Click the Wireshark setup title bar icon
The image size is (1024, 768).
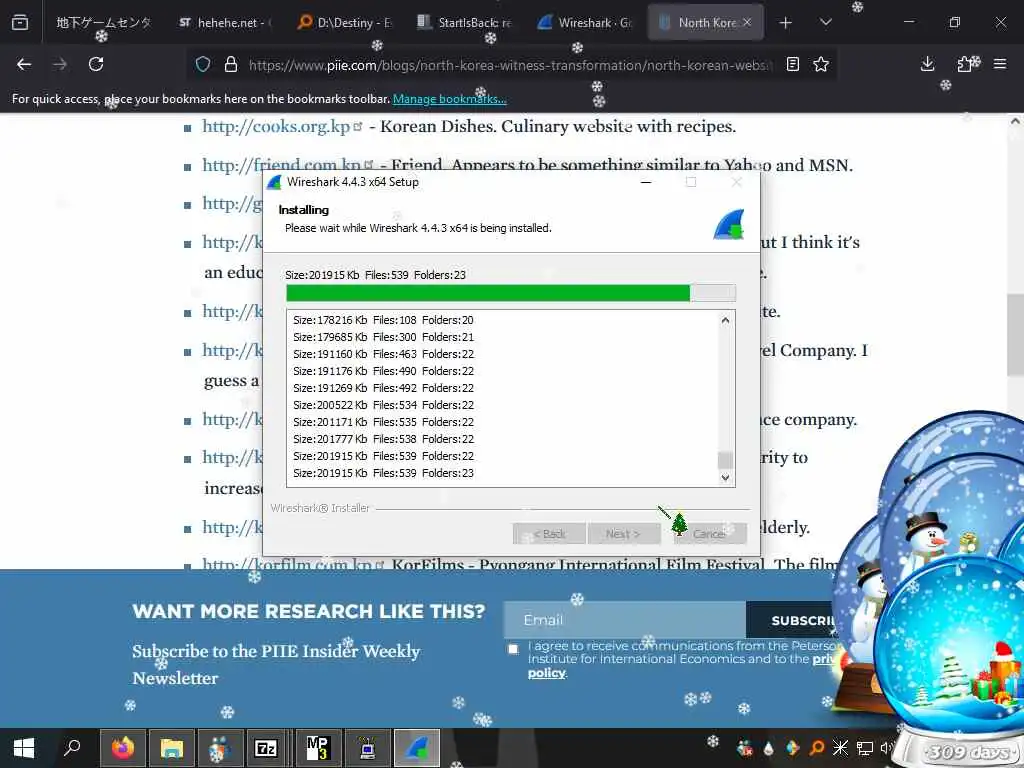click(275, 182)
